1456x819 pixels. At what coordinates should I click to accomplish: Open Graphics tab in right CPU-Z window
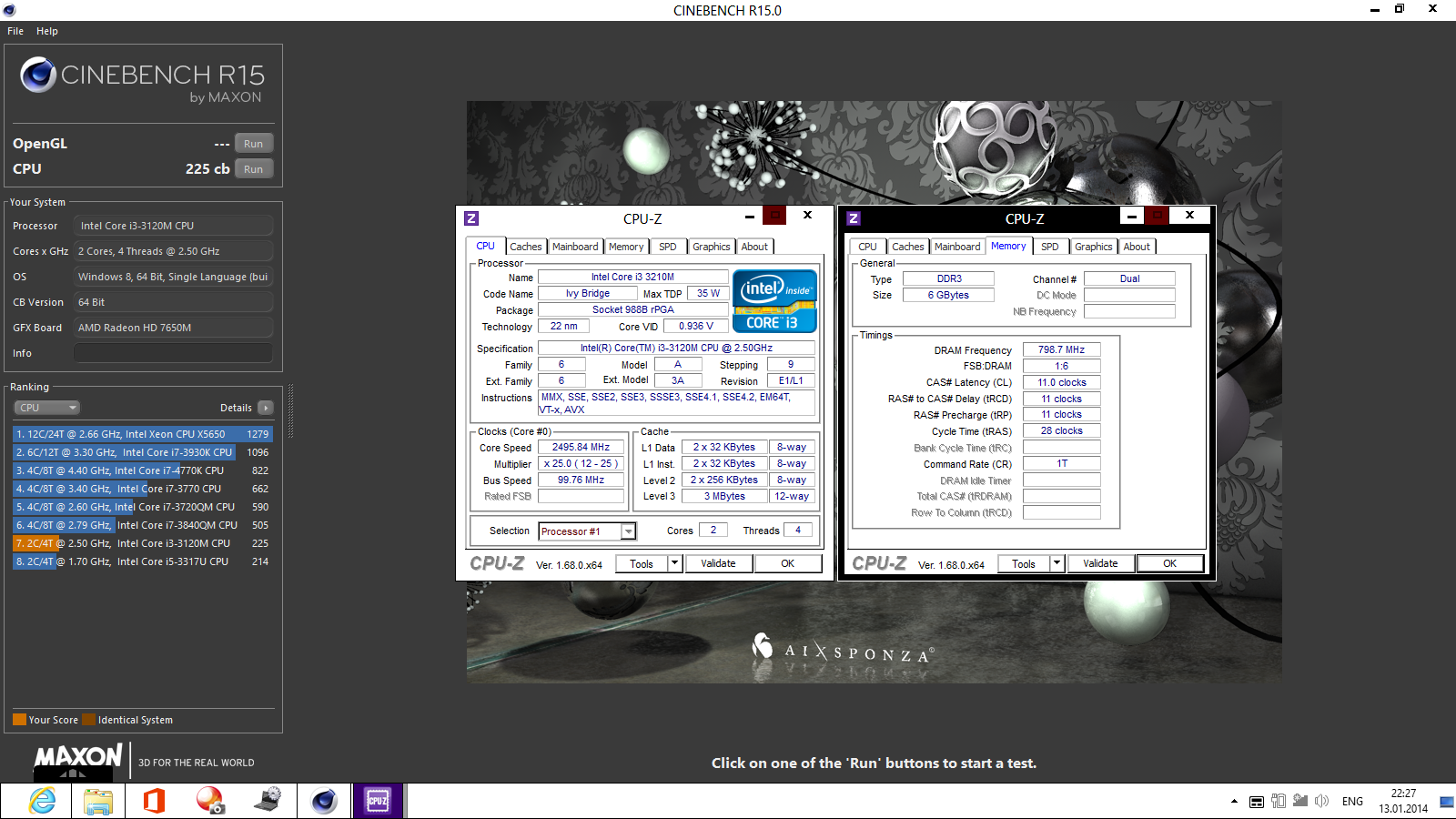(1093, 247)
